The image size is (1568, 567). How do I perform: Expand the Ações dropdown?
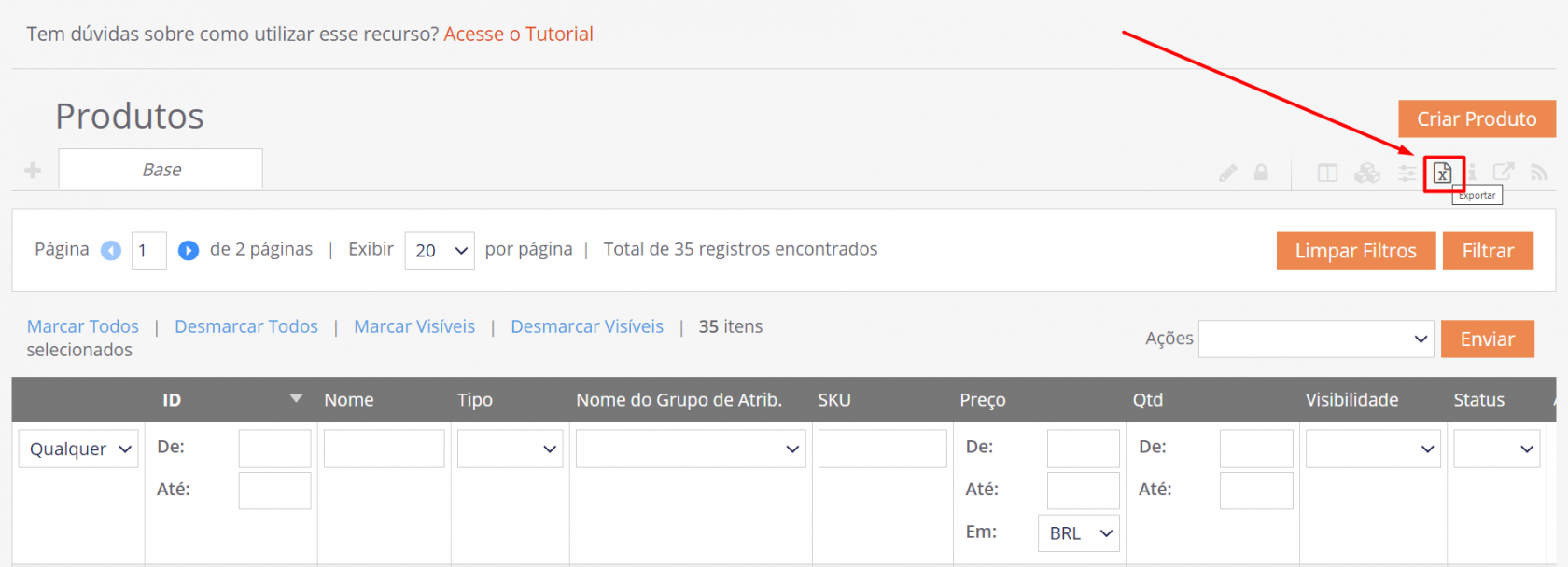click(1316, 339)
